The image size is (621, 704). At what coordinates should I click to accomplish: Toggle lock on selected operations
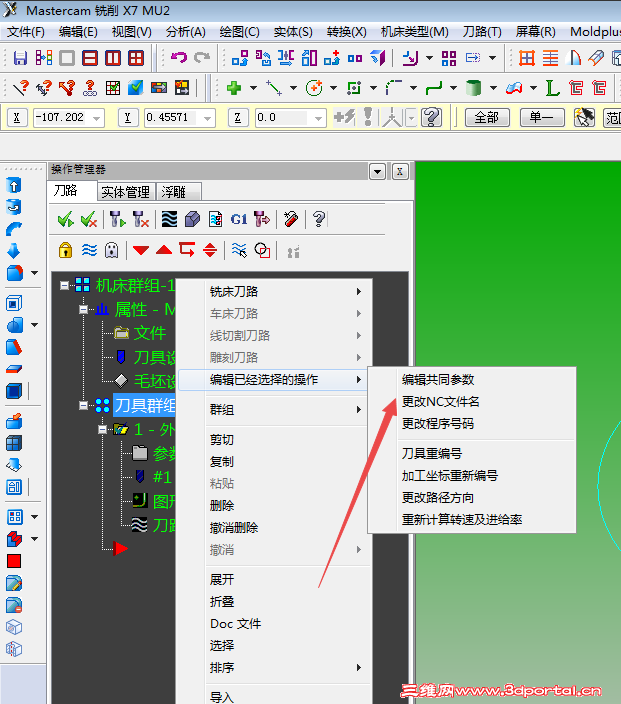point(66,250)
